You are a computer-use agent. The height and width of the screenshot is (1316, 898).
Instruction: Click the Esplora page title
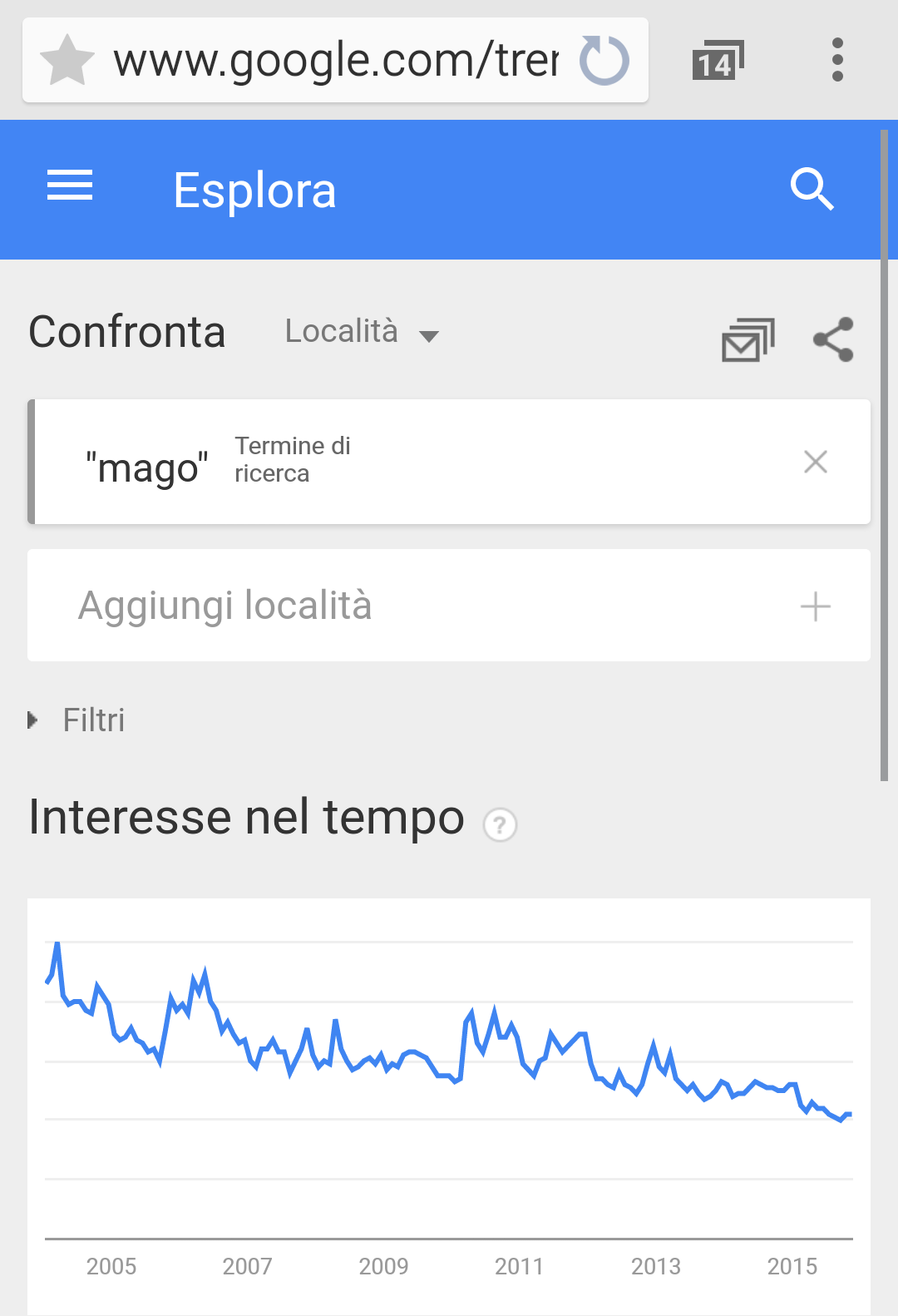(254, 190)
